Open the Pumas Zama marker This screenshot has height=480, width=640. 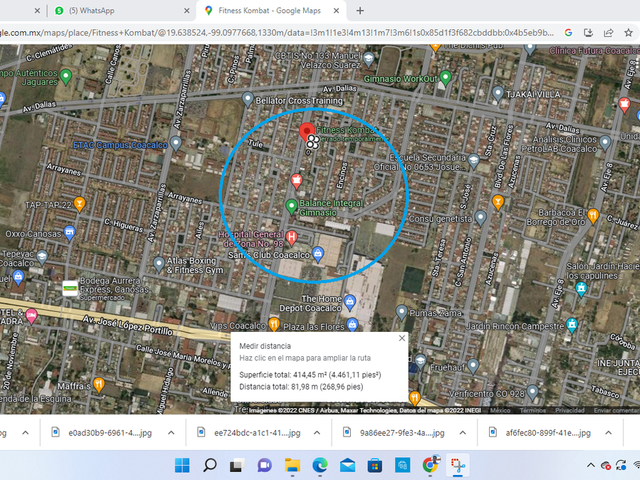pos(402,312)
